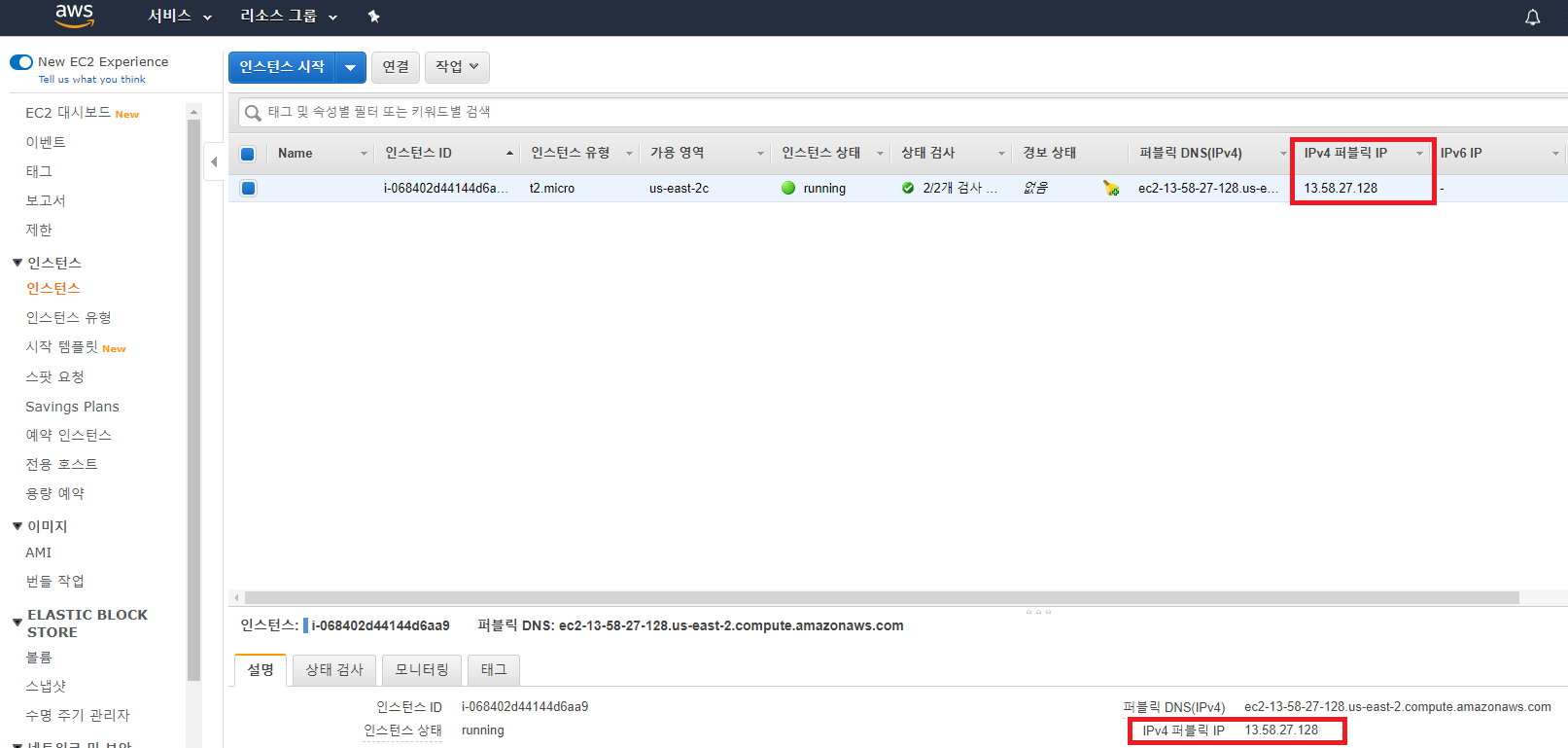Open the 인스턴스 시작 split-button dropdown arrow
The image size is (1568, 748).
point(350,67)
